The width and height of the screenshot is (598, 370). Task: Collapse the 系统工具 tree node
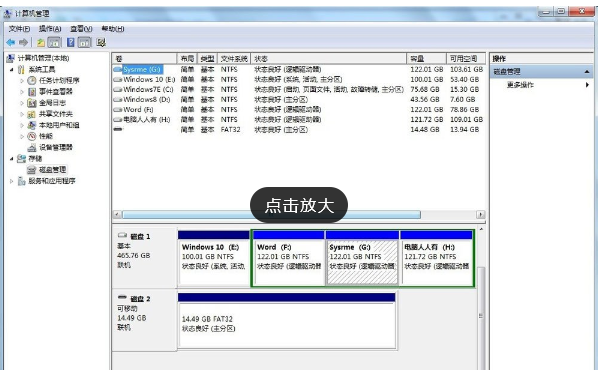pos(12,69)
